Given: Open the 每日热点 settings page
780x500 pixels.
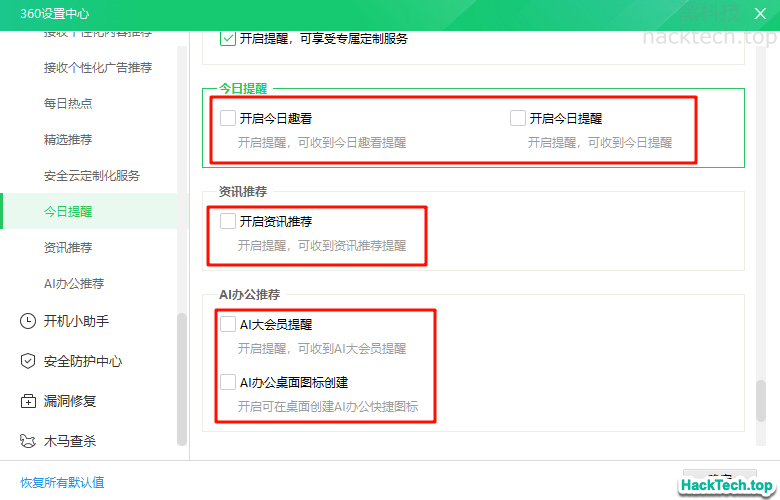Looking at the screenshot, I should (x=68, y=103).
